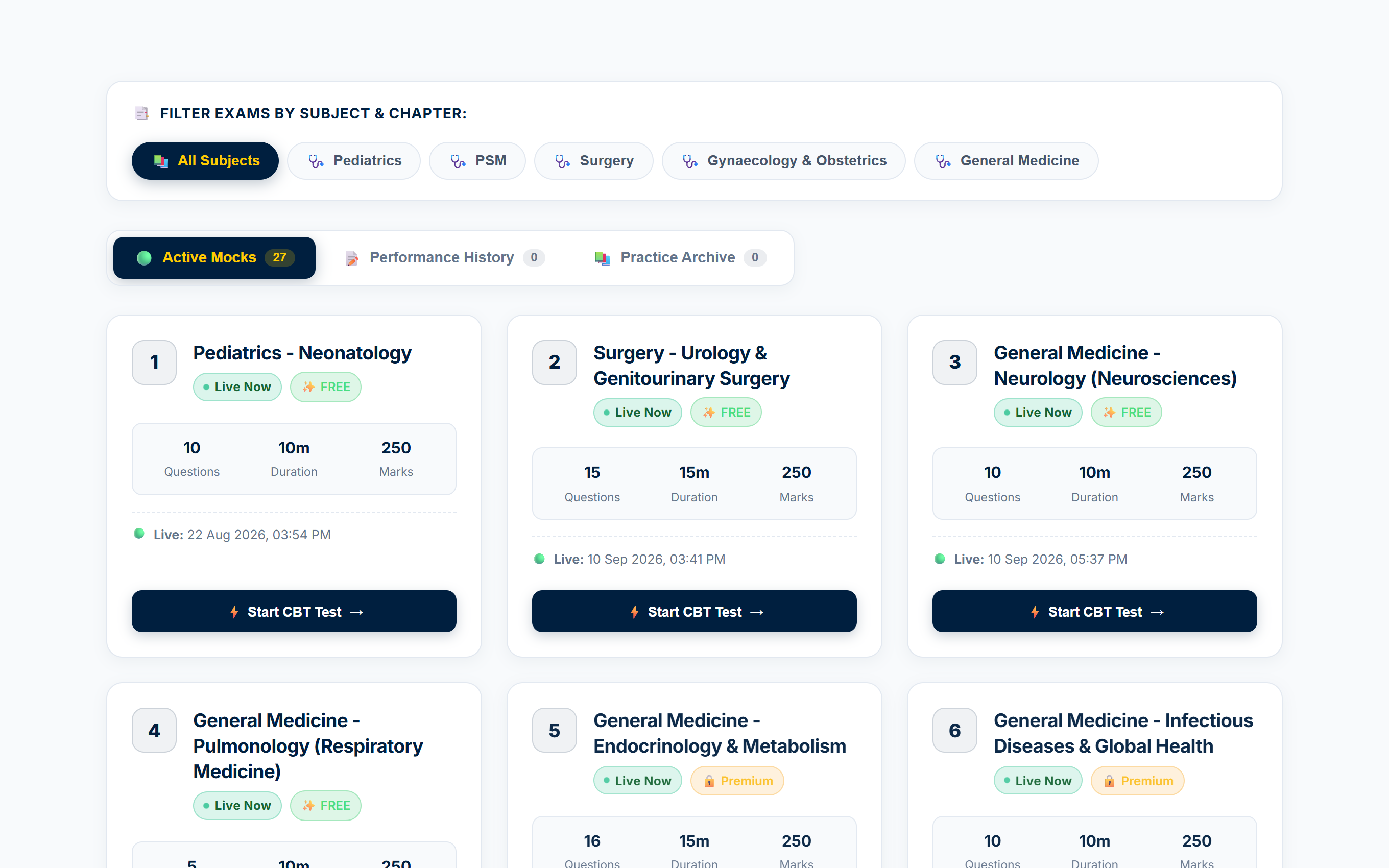Click the books icon in All Subjects
The height and width of the screenshot is (868, 1389).
click(161, 161)
